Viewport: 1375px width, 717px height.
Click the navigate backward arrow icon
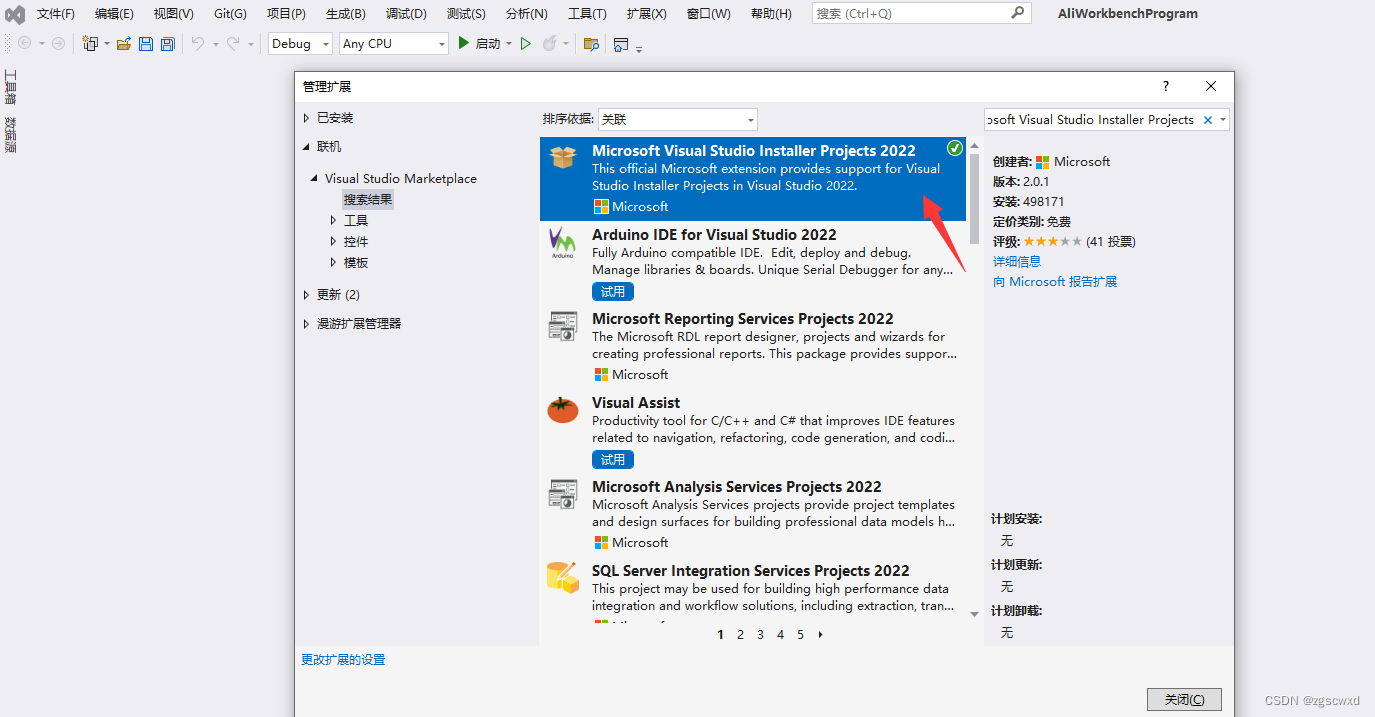click(x=25, y=44)
